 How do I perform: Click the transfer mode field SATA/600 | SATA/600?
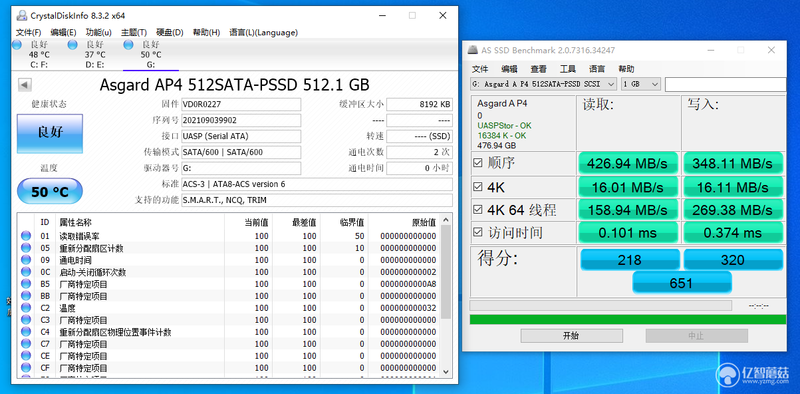click(x=241, y=152)
